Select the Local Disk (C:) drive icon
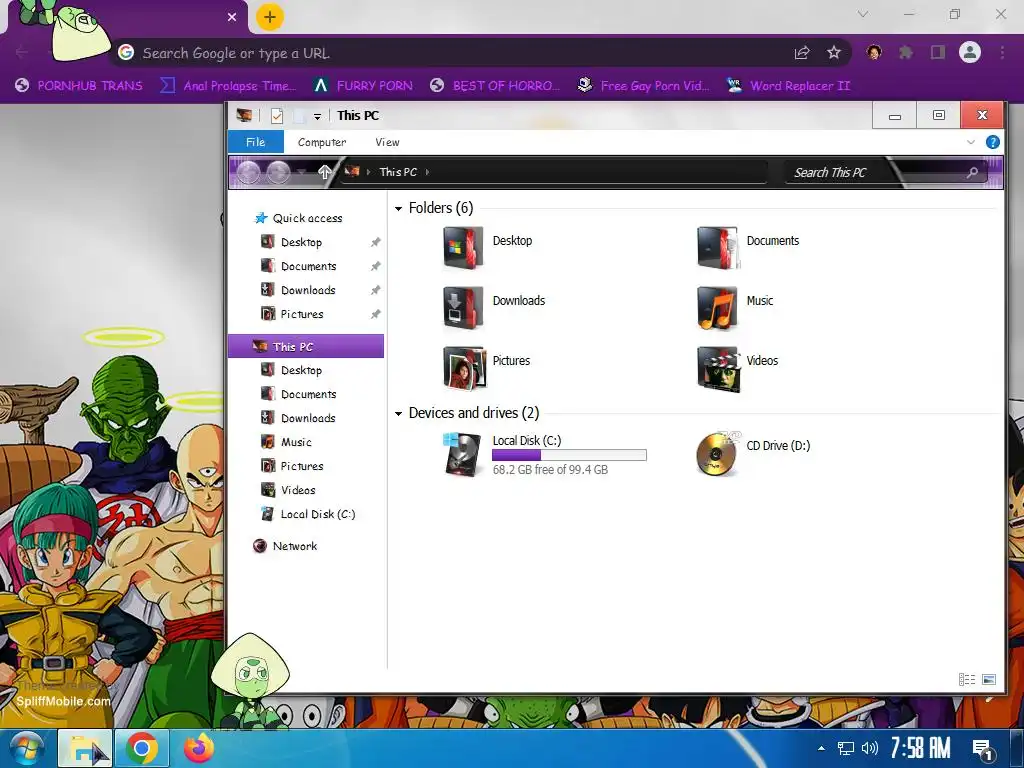This screenshot has width=1024, height=768. pyautogui.click(x=462, y=454)
